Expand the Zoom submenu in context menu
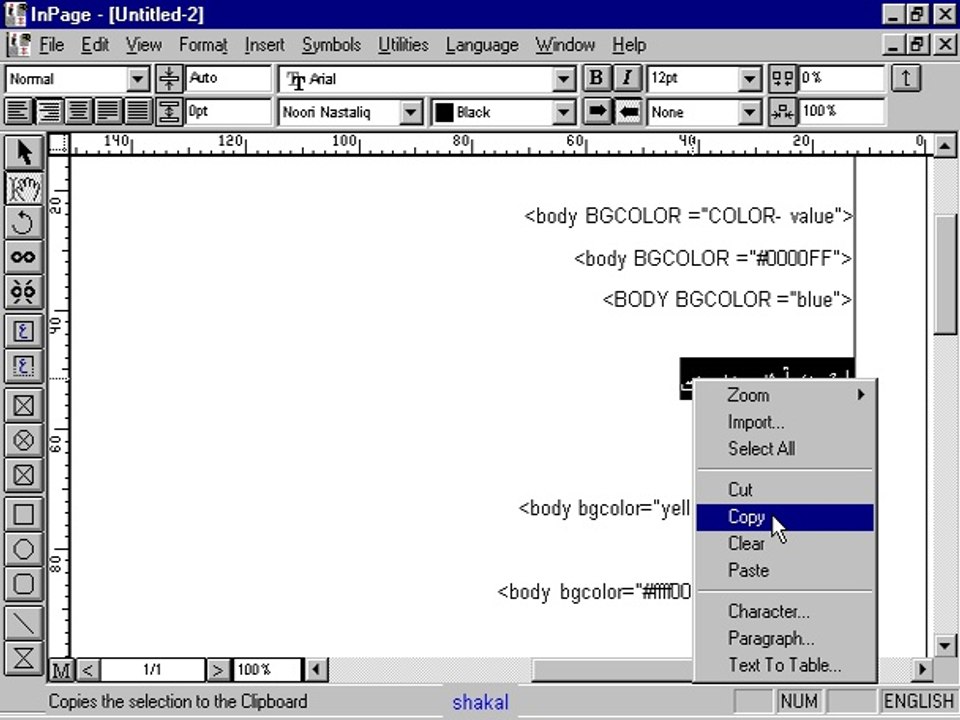 click(x=785, y=395)
